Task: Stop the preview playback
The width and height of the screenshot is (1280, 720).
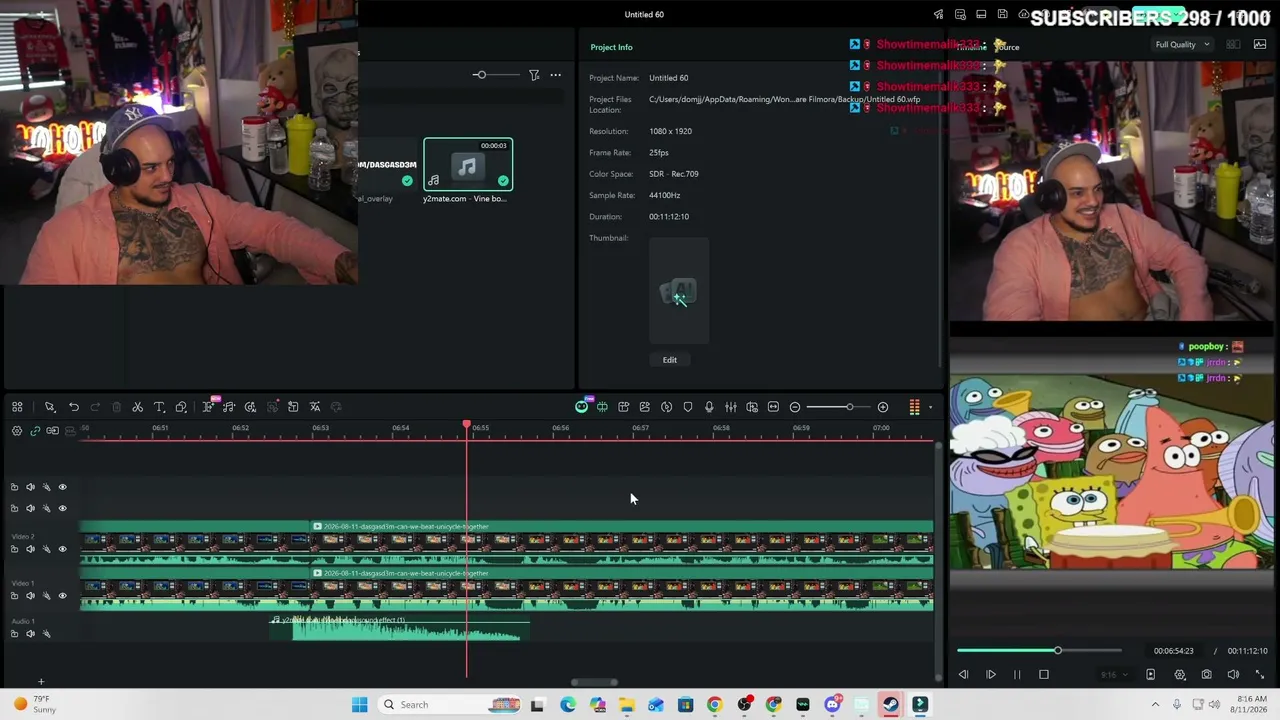Action: (1044, 675)
